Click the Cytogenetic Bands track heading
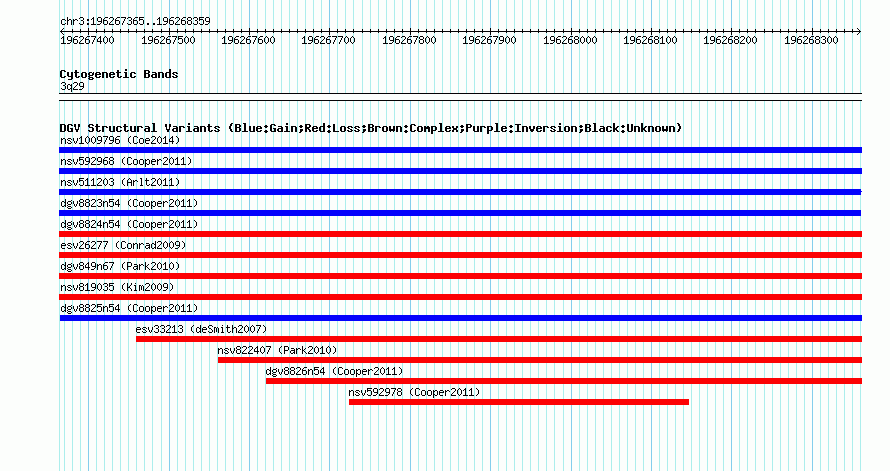Image resolution: width=890 pixels, height=471 pixels. (119, 74)
